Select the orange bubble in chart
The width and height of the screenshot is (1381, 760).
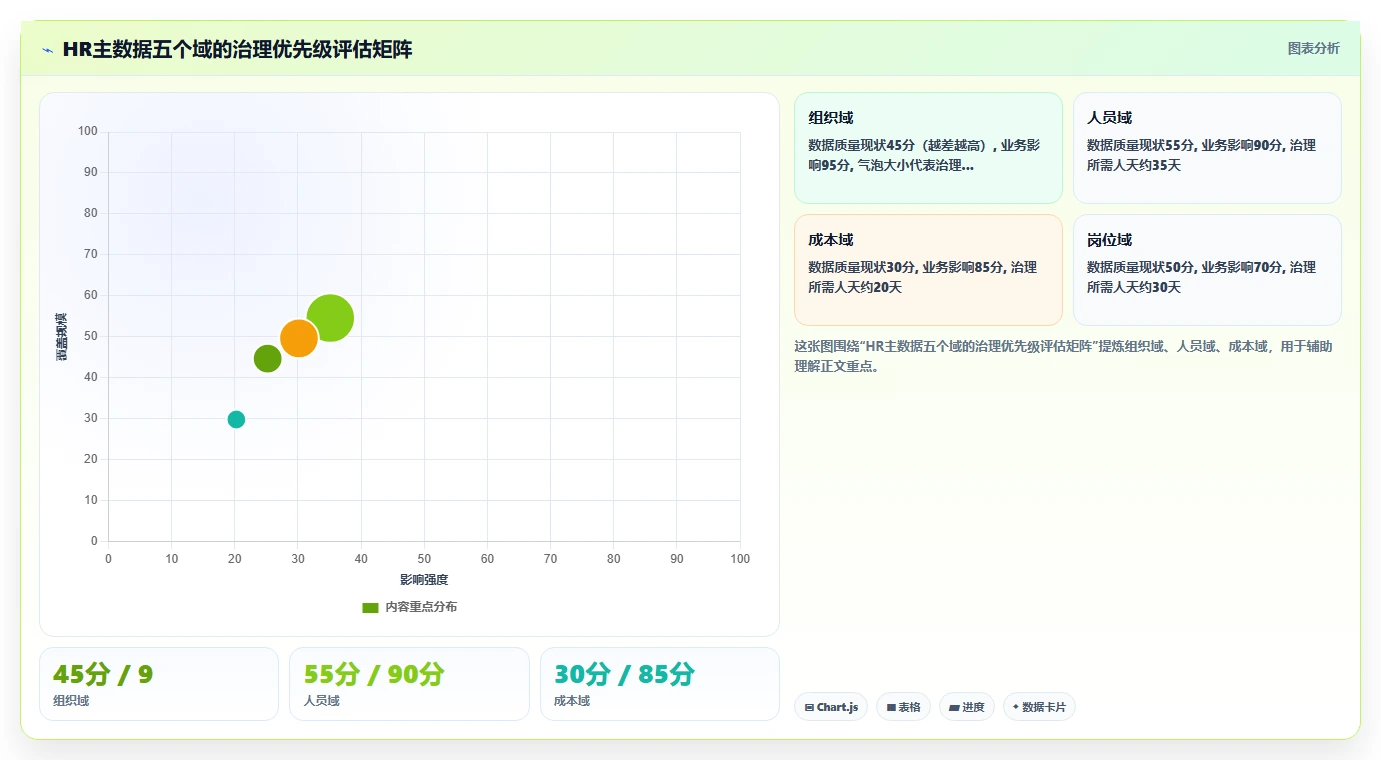(x=299, y=338)
